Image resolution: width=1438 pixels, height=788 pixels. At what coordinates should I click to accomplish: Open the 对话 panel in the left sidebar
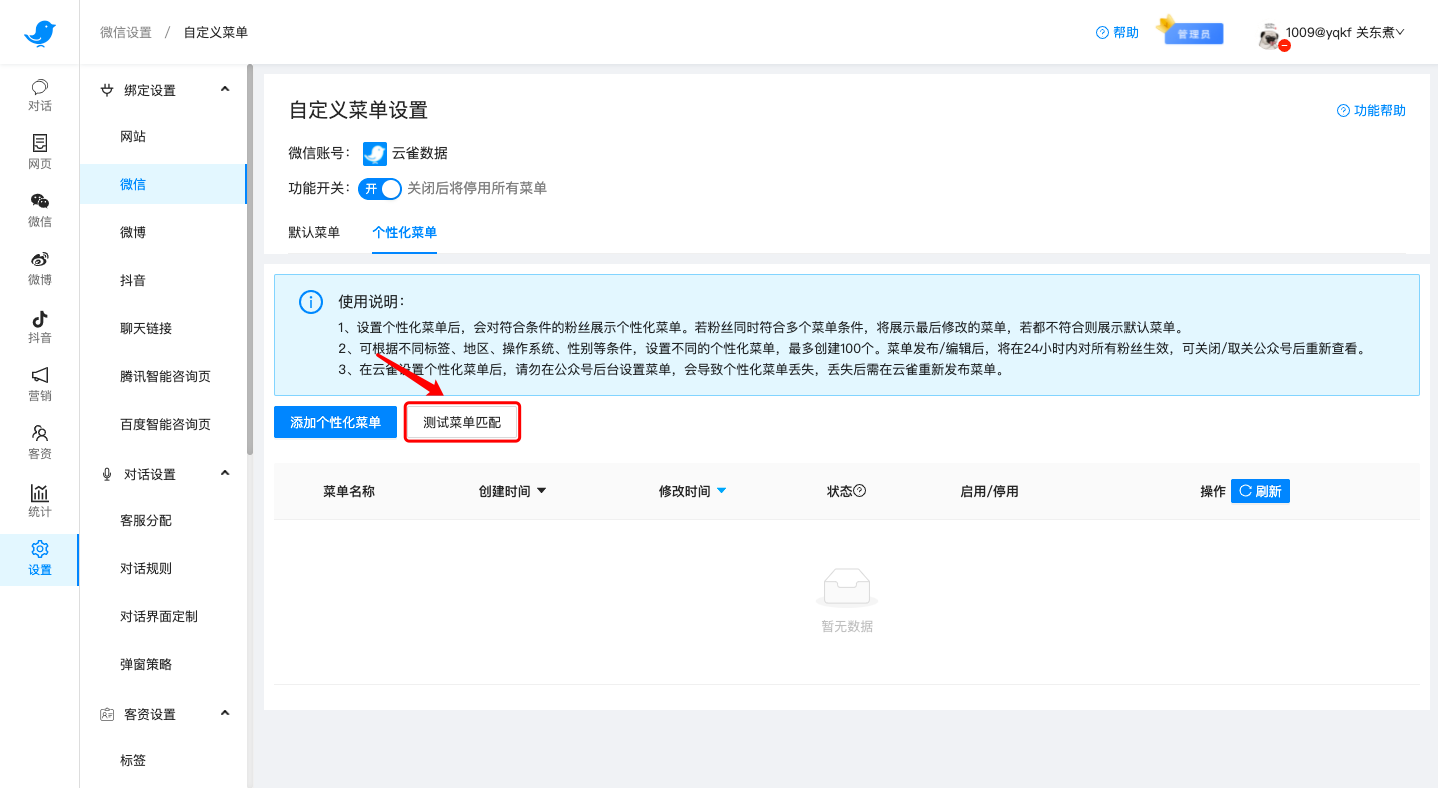point(39,95)
